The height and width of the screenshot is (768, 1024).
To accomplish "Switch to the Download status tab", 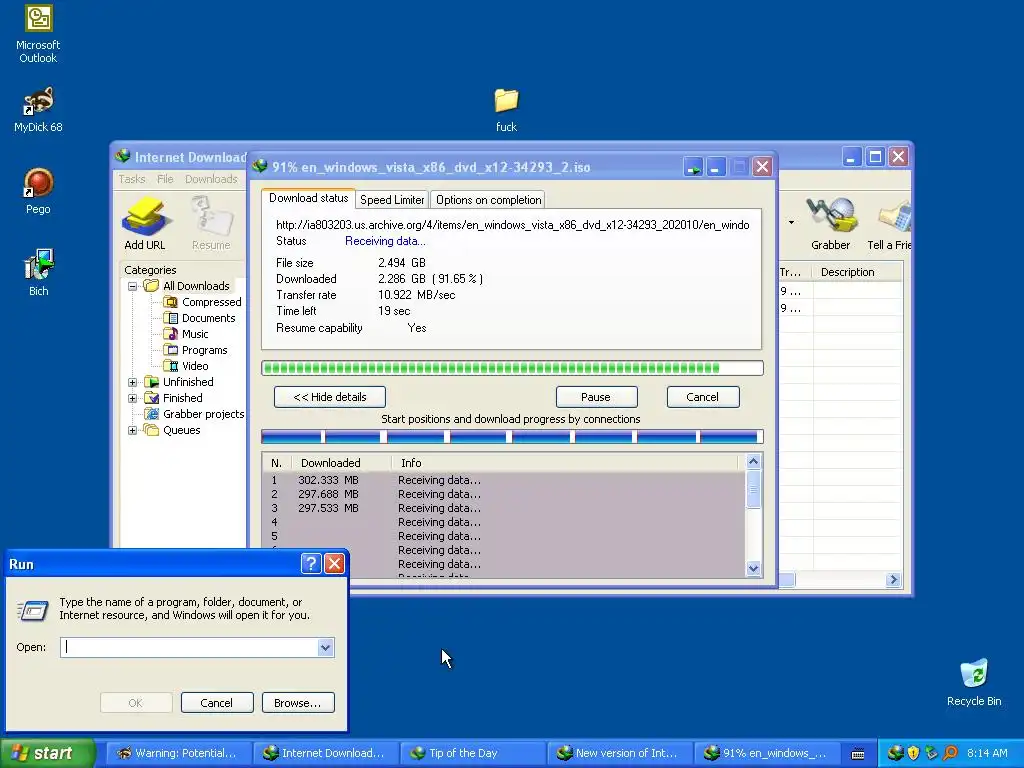I will pos(308,199).
